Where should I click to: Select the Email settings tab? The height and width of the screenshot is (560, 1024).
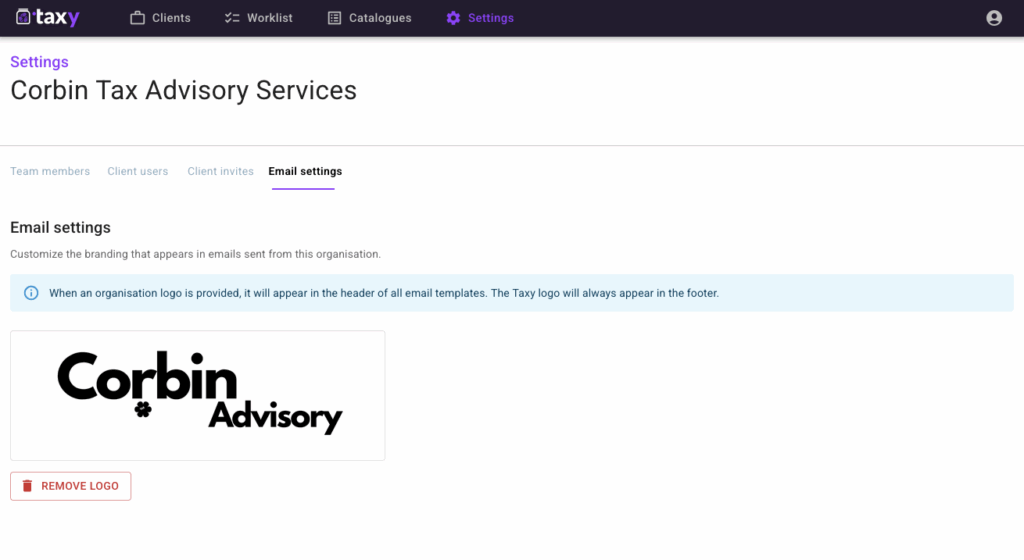(x=305, y=171)
